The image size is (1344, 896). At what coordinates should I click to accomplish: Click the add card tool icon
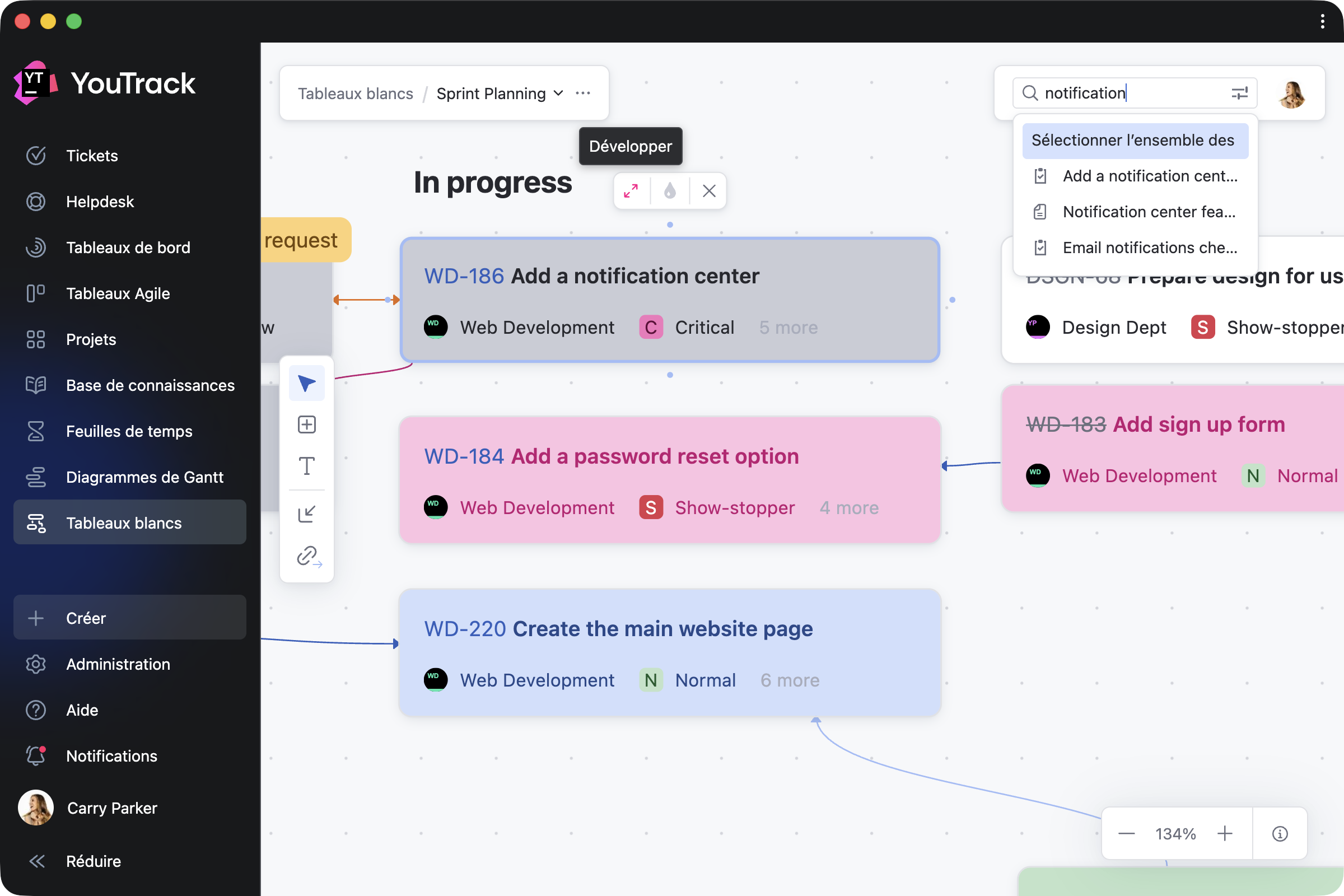pos(306,424)
